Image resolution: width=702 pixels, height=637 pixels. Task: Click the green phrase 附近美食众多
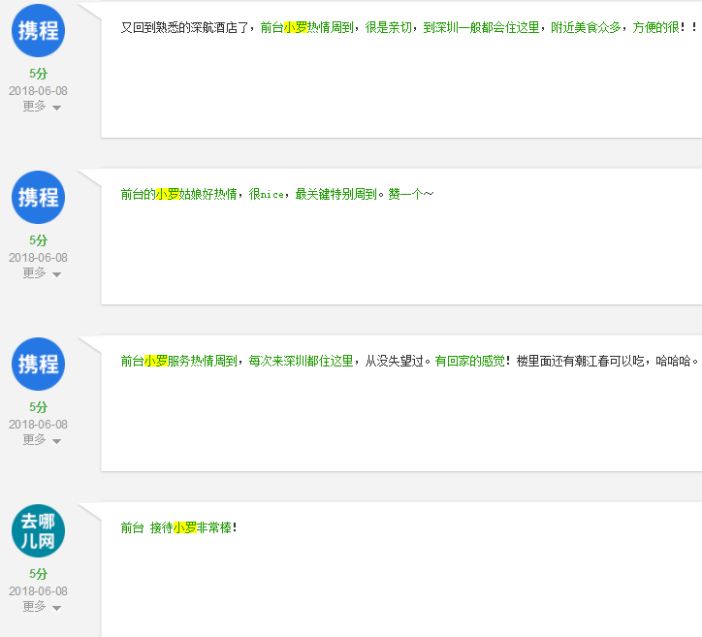tap(586, 28)
